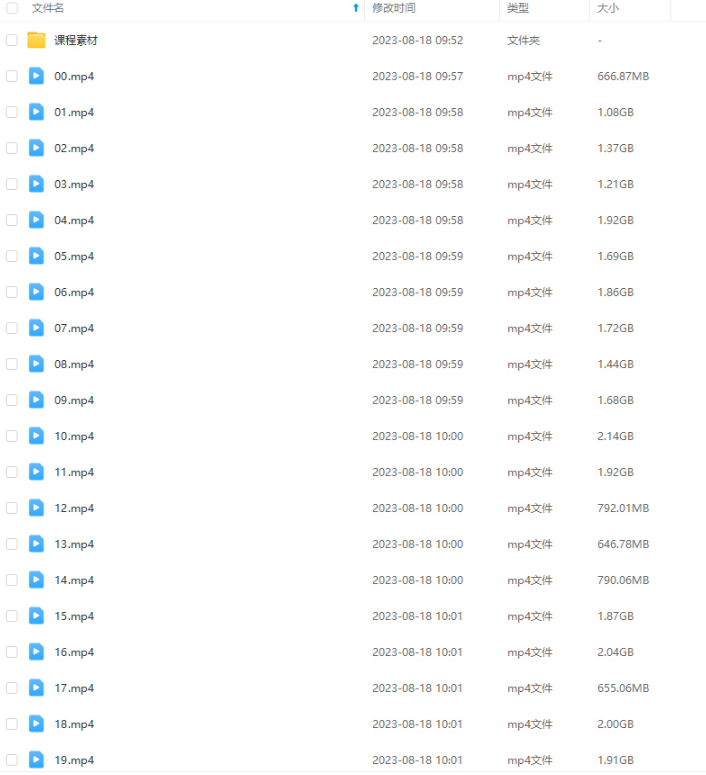Check the box for 00.mp4
The height and width of the screenshot is (775, 706).
tap(12, 76)
